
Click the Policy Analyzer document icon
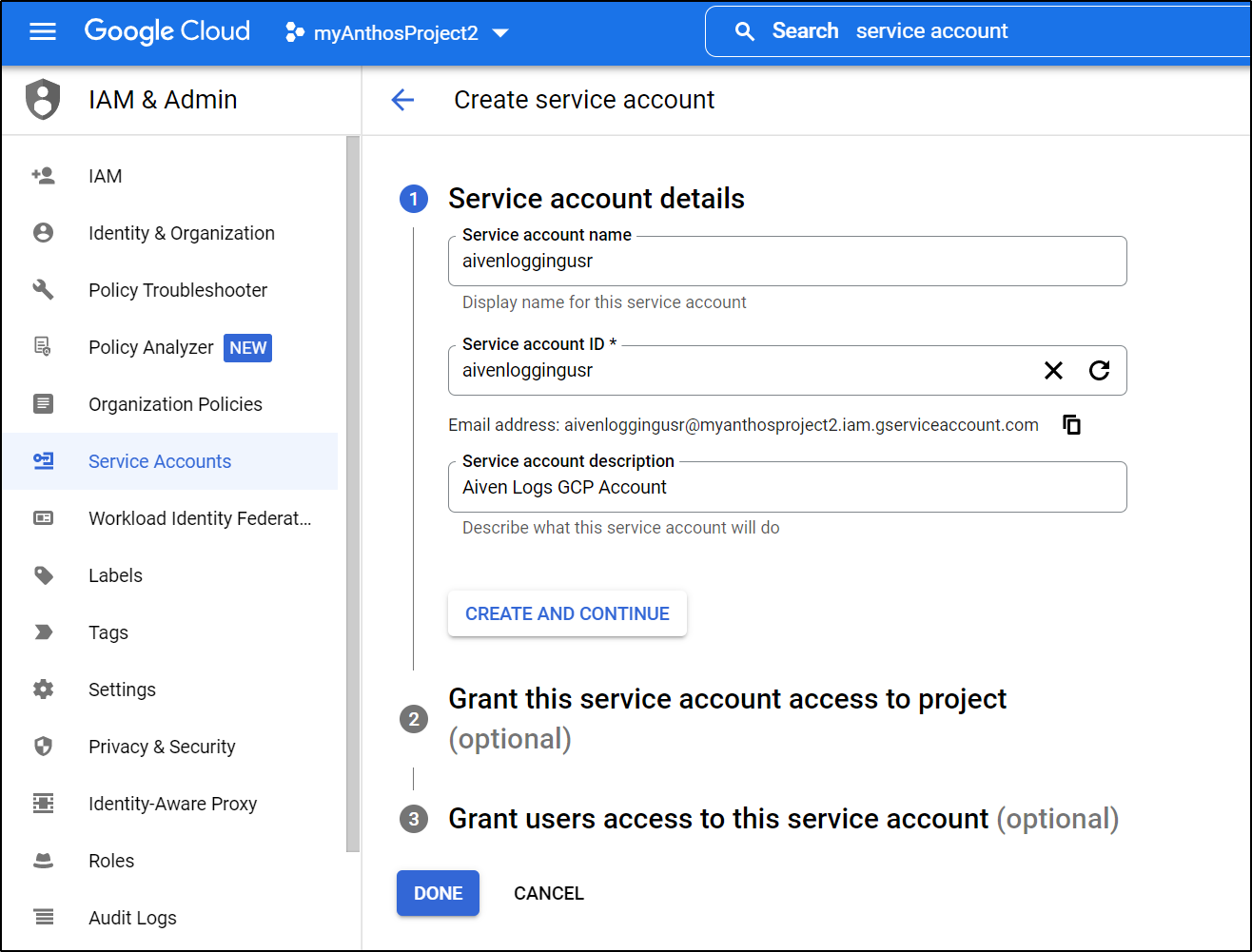click(43, 347)
